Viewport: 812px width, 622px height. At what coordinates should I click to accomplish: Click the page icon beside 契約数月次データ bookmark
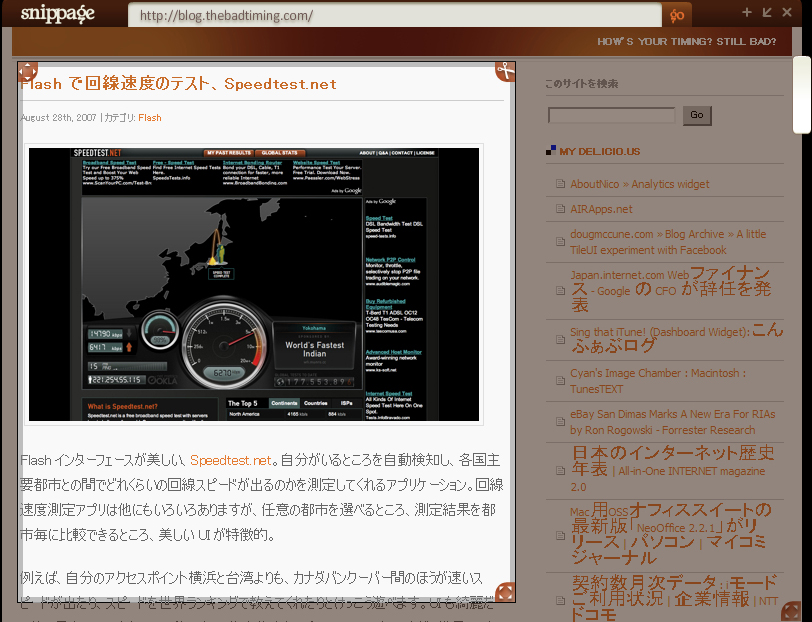pyautogui.click(x=560, y=601)
